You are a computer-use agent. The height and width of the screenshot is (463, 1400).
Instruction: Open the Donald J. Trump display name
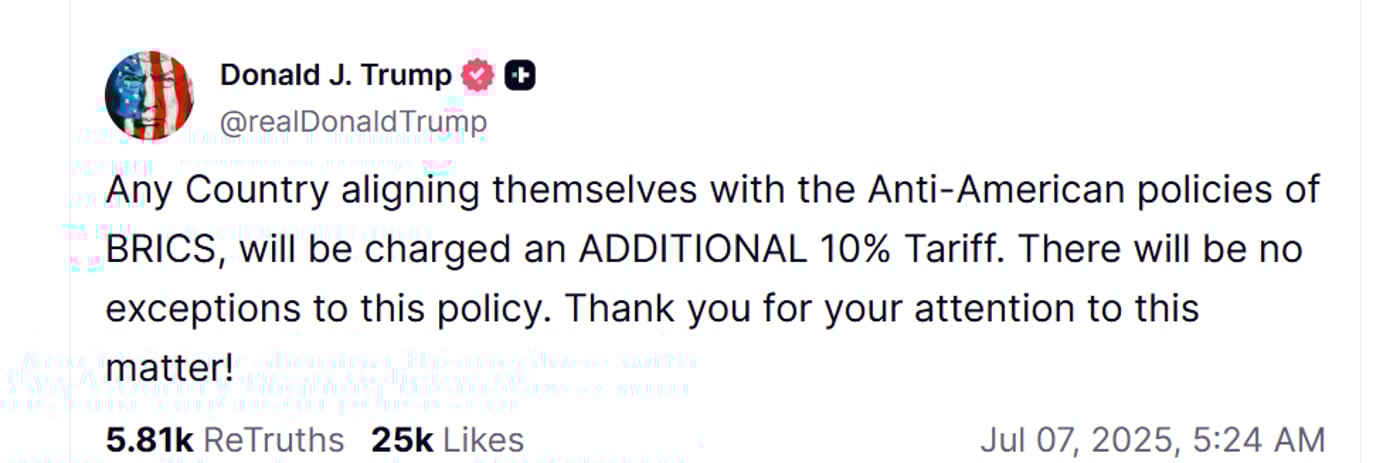336,75
